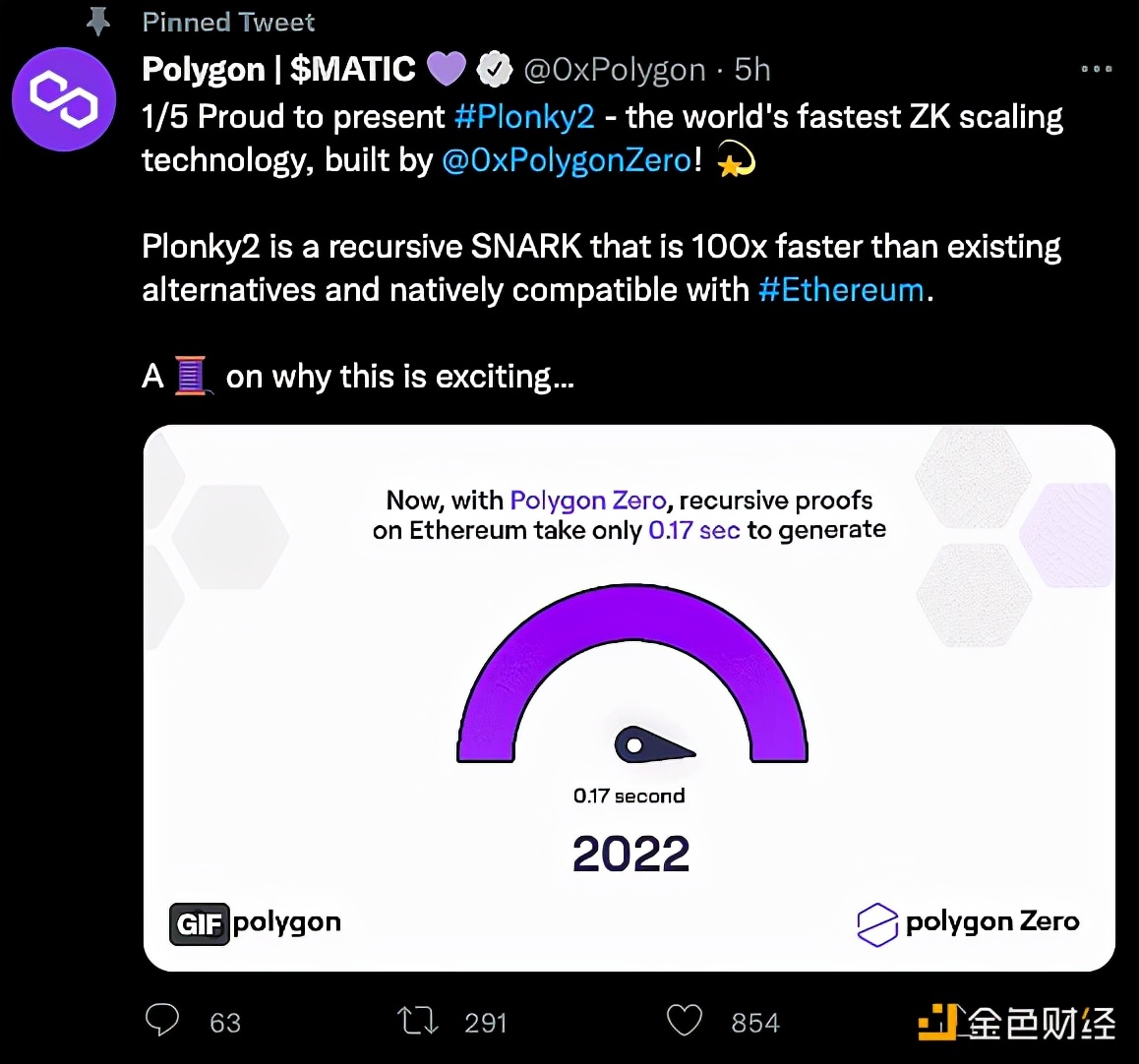
Task: Open the 5h tweet timestamp
Action: (x=751, y=70)
